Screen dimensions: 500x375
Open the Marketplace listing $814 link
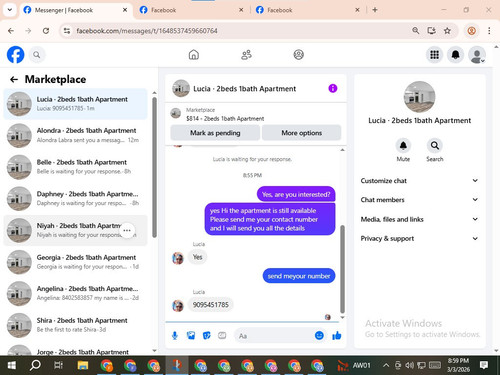coord(225,118)
